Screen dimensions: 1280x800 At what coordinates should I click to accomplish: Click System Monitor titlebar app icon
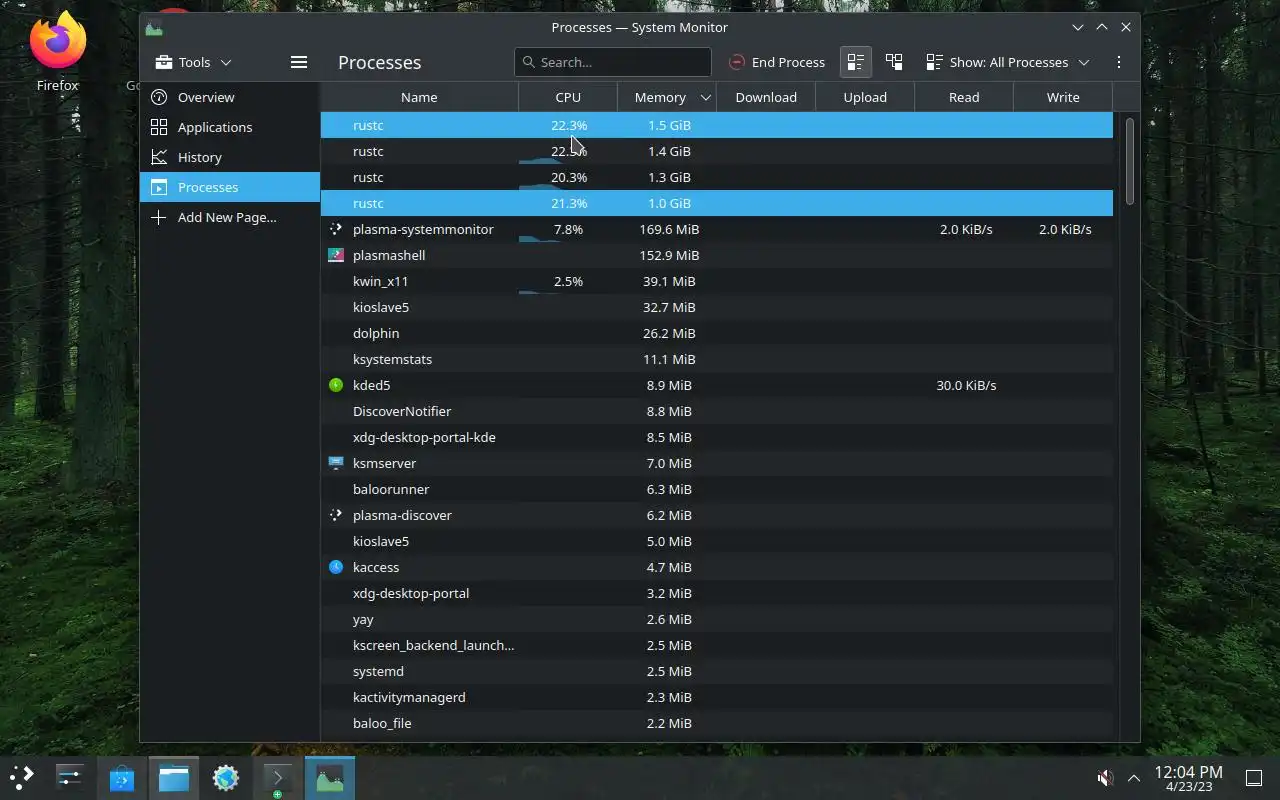tap(154, 27)
